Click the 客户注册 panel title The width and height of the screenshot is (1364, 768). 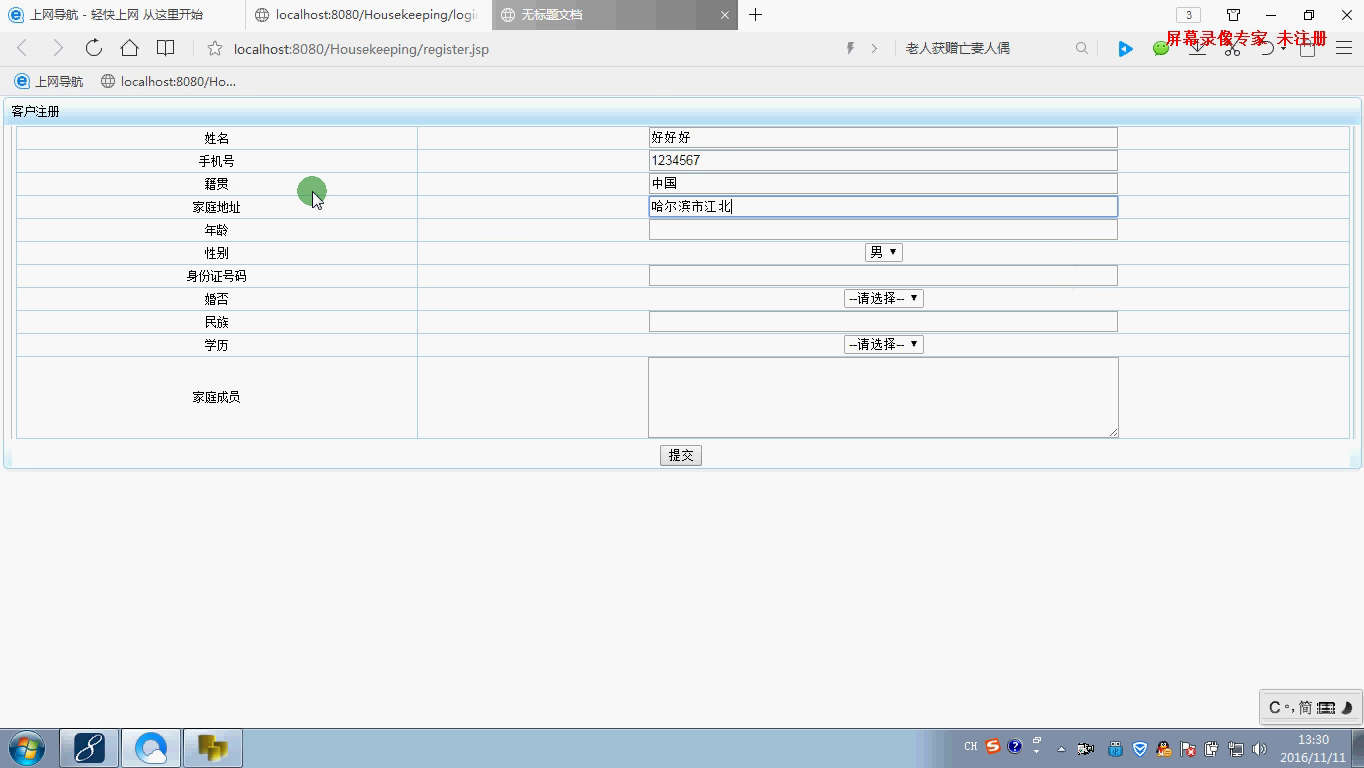pyautogui.click(x=36, y=111)
